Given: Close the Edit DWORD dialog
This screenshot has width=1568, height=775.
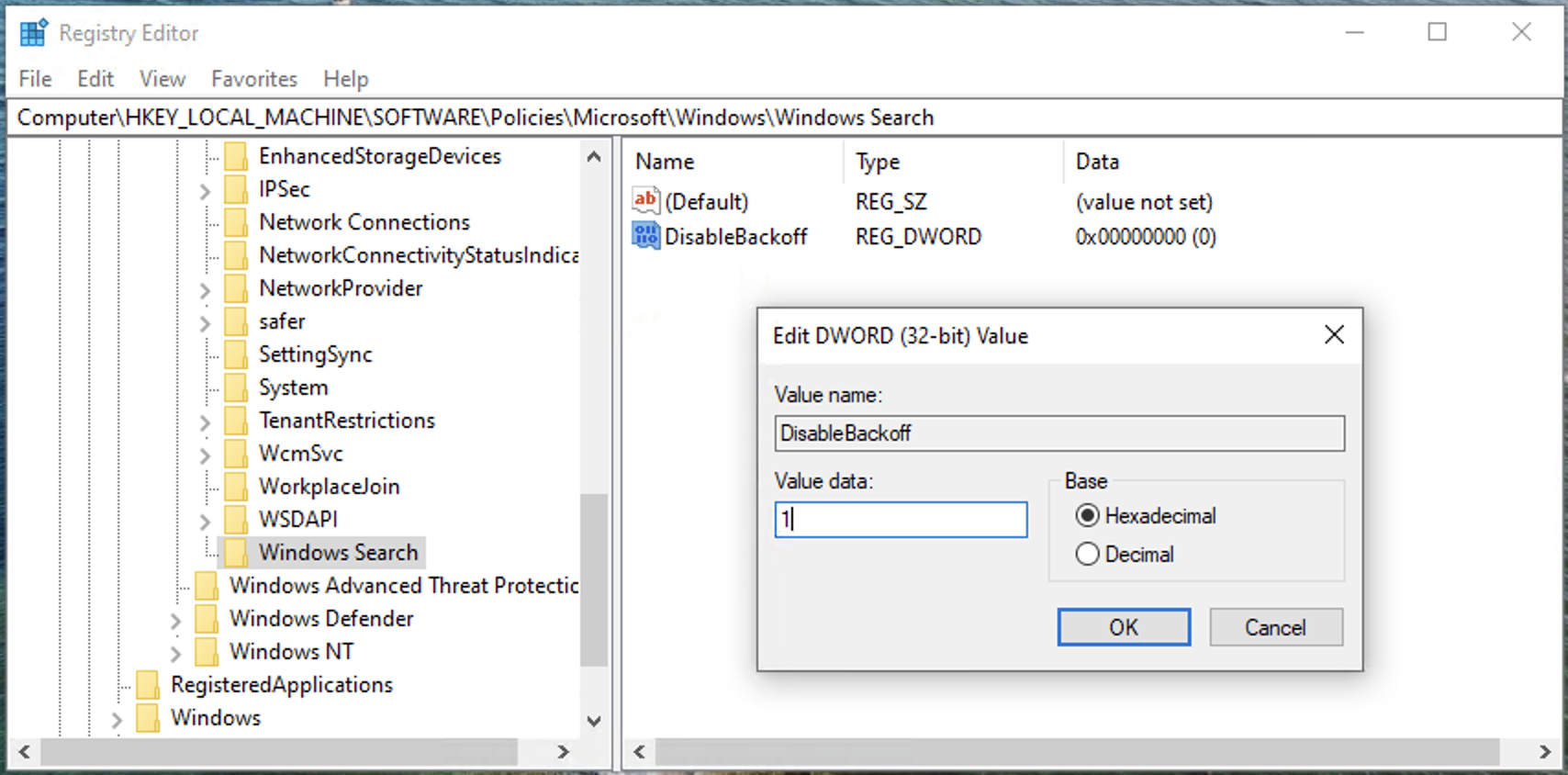Looking at the screenshot, I should click(x=1334, y=335).
